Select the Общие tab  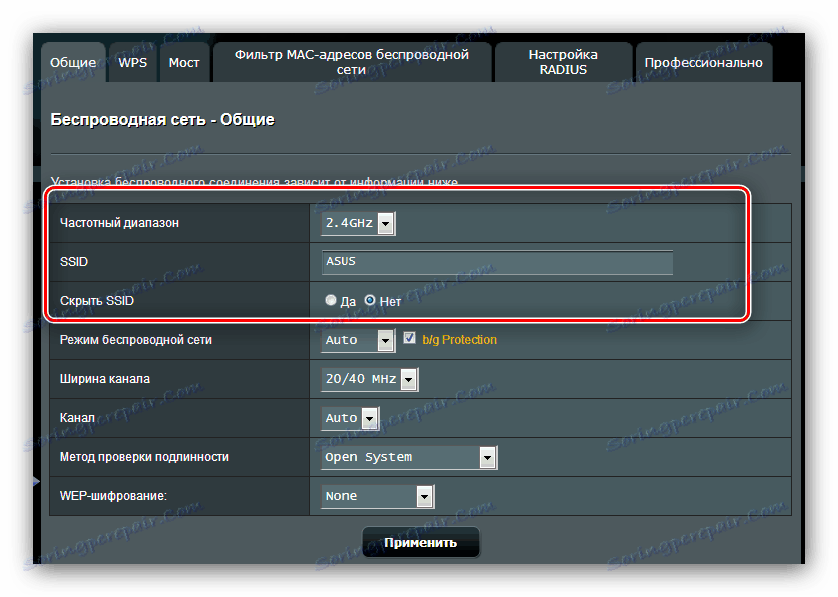pos(74,62)
